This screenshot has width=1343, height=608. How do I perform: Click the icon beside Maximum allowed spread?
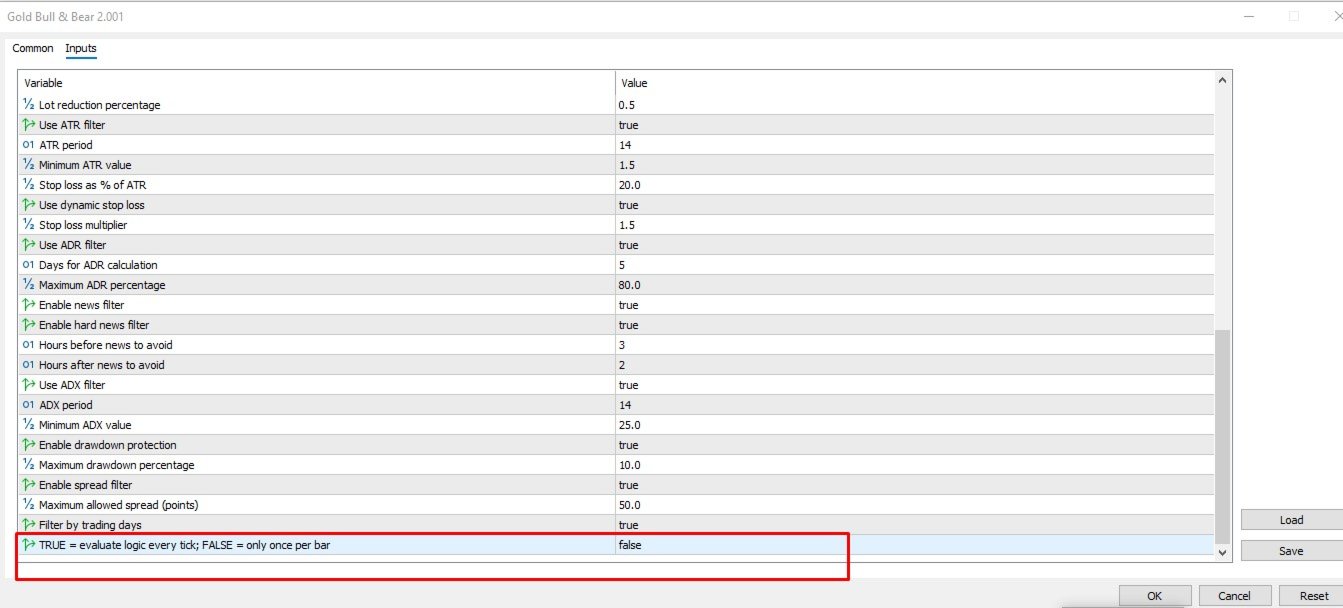(x=28, y=505)
